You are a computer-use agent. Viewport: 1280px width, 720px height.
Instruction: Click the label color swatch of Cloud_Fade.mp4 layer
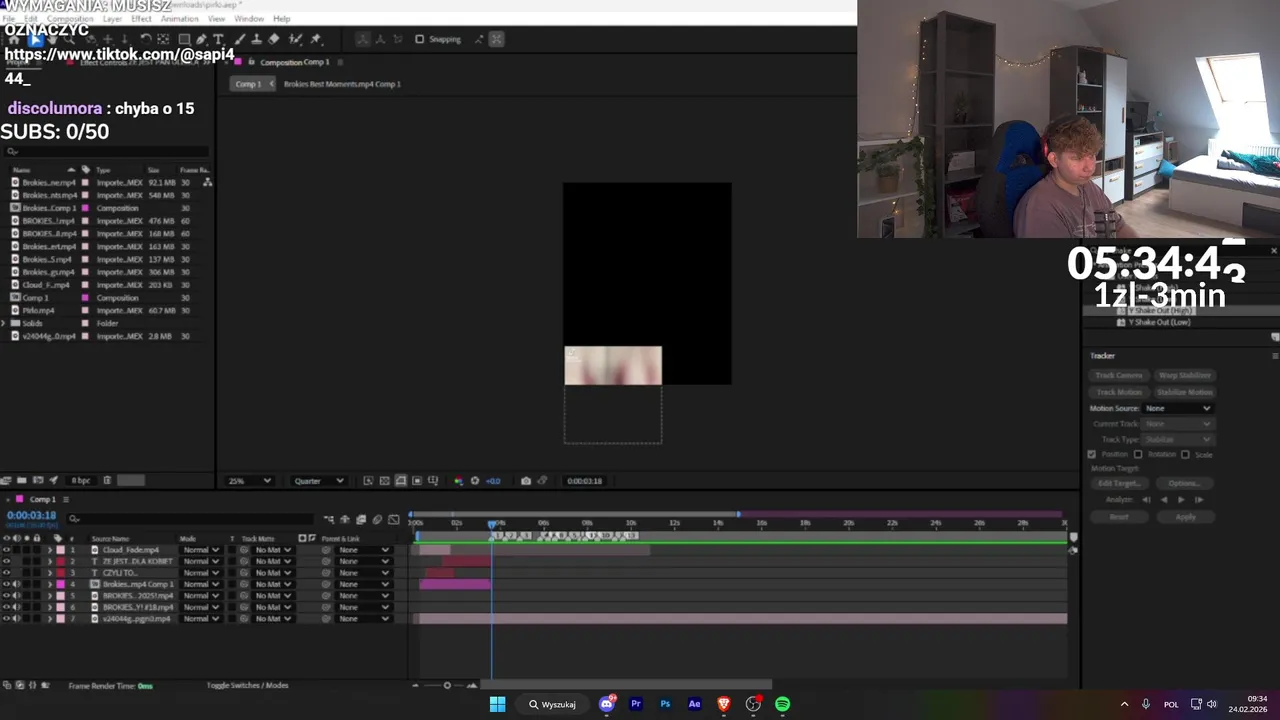(x=60, y=550)
